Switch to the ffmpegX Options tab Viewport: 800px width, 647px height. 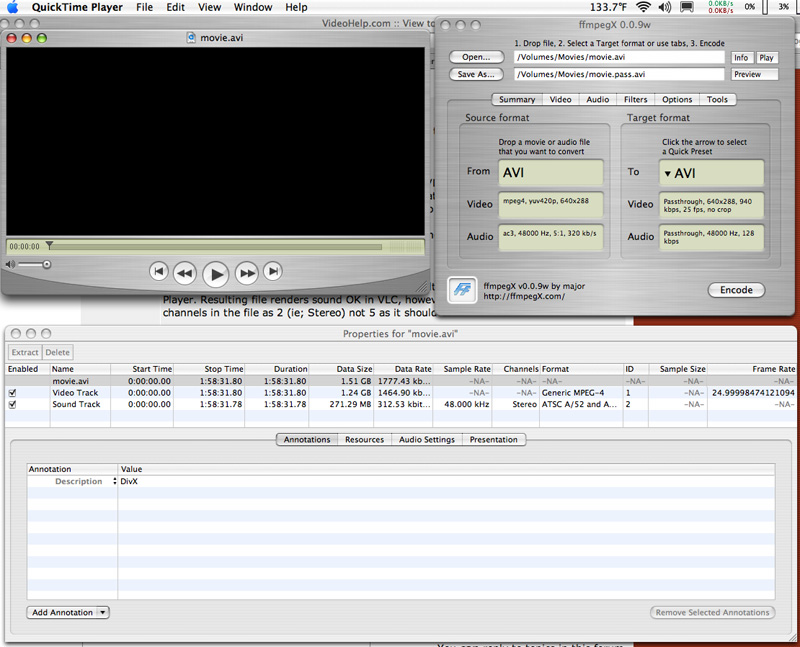pos(677,99)
